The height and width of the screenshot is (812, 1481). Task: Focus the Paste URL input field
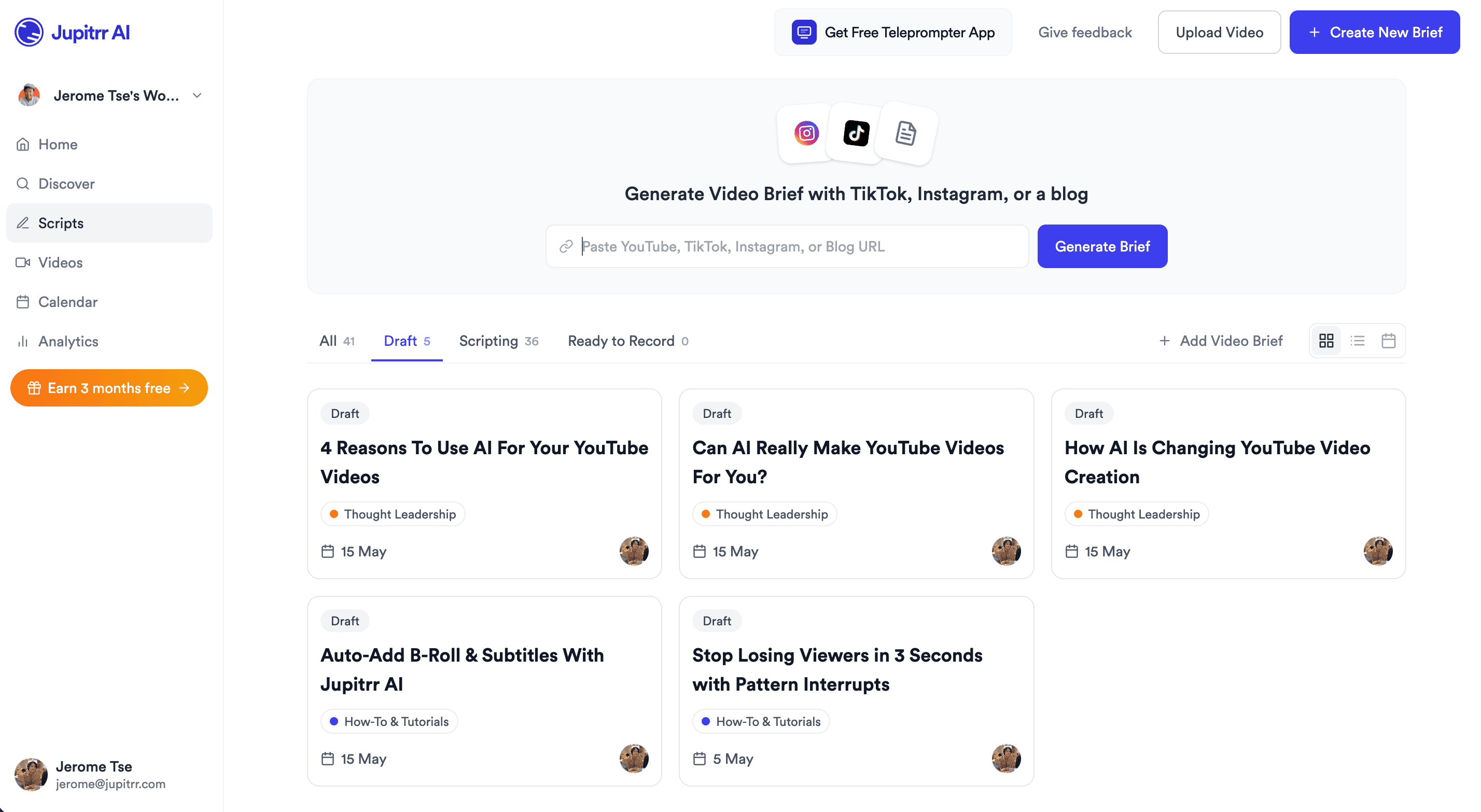(787, 247)
